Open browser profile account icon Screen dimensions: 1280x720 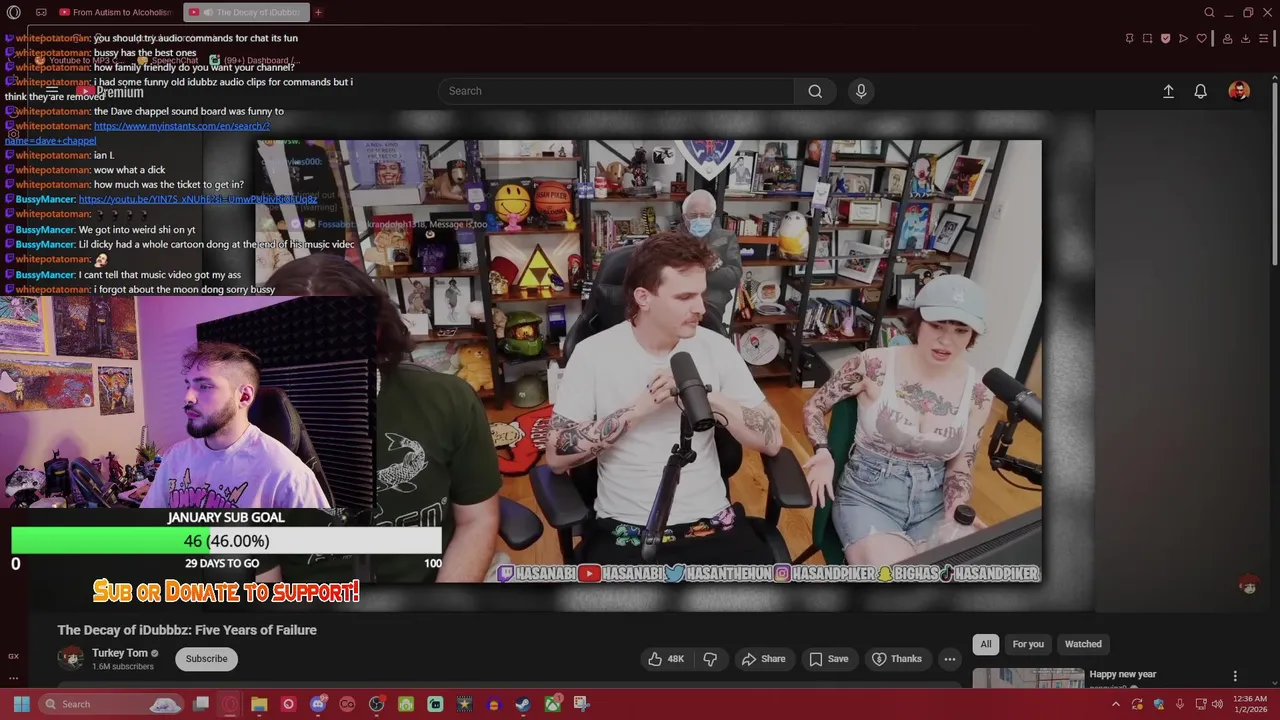click(1227, 39)
